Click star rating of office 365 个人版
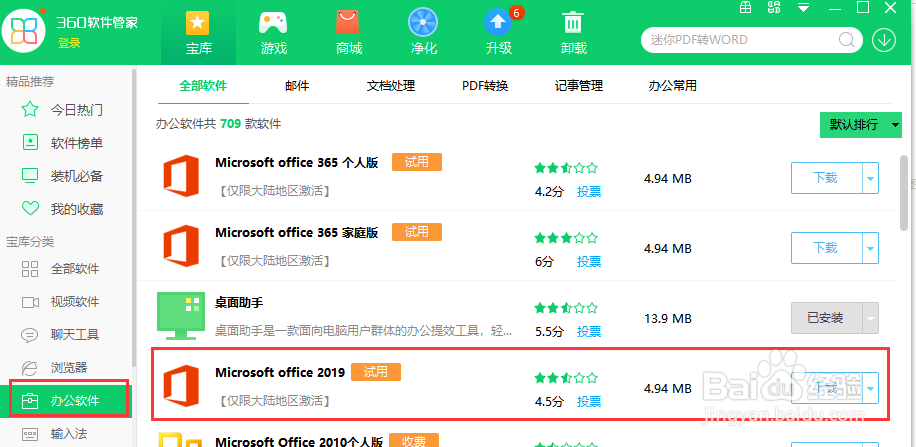The height and width of the screenshot is (447, 916). 566,168
